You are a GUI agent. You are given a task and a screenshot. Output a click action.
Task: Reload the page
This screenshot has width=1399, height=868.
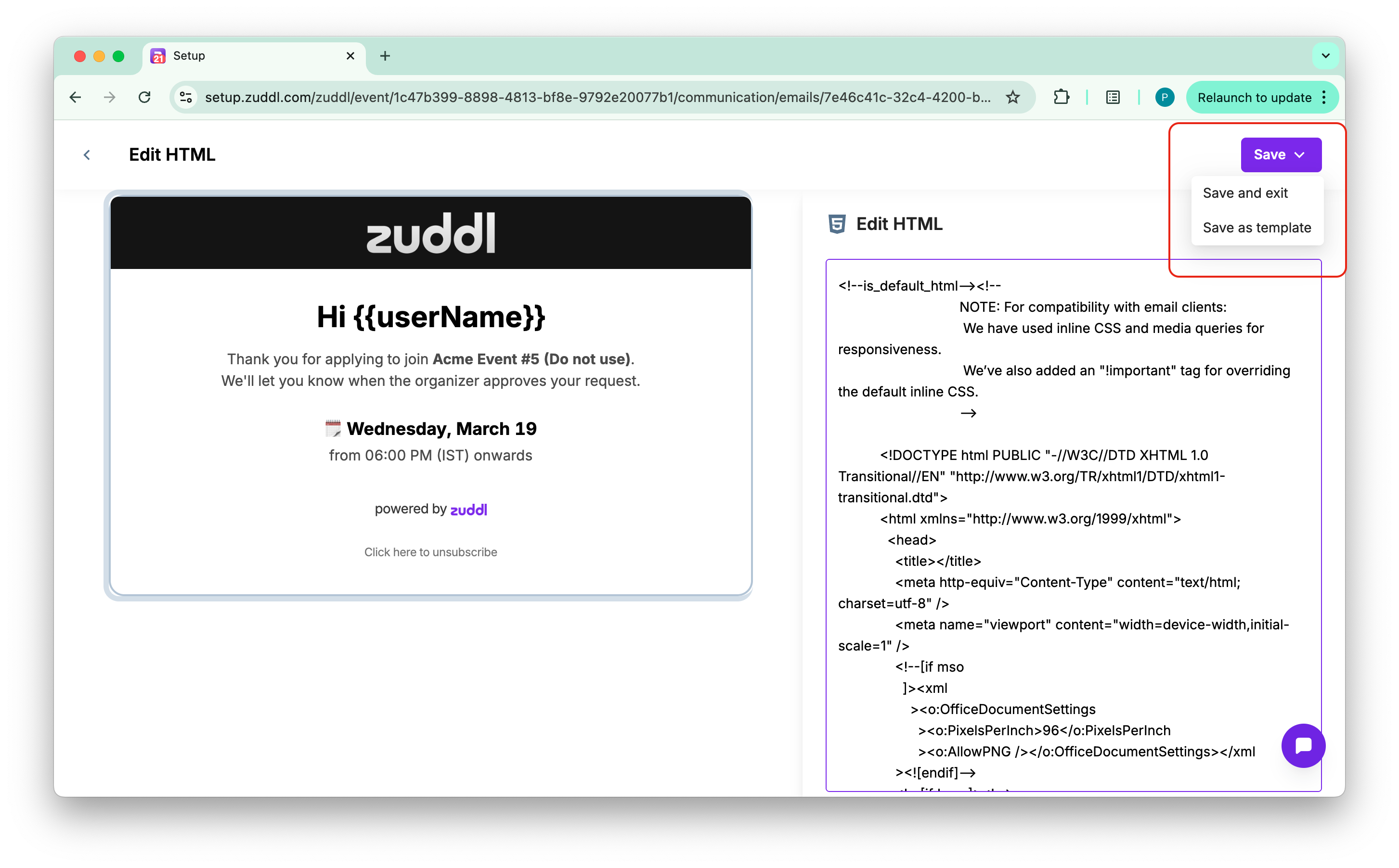coord(145,98)
